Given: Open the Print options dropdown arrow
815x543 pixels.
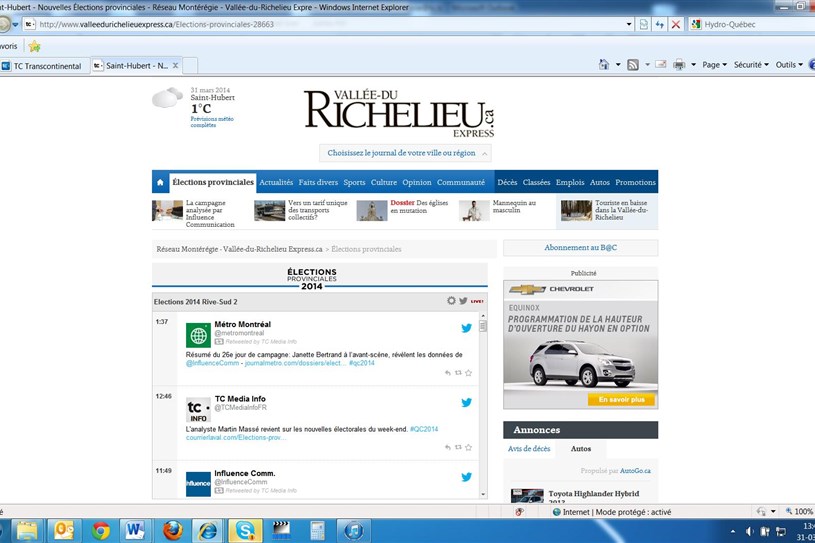Looking at the screenshot, I should pyautogui.click(x=693, y=65).
